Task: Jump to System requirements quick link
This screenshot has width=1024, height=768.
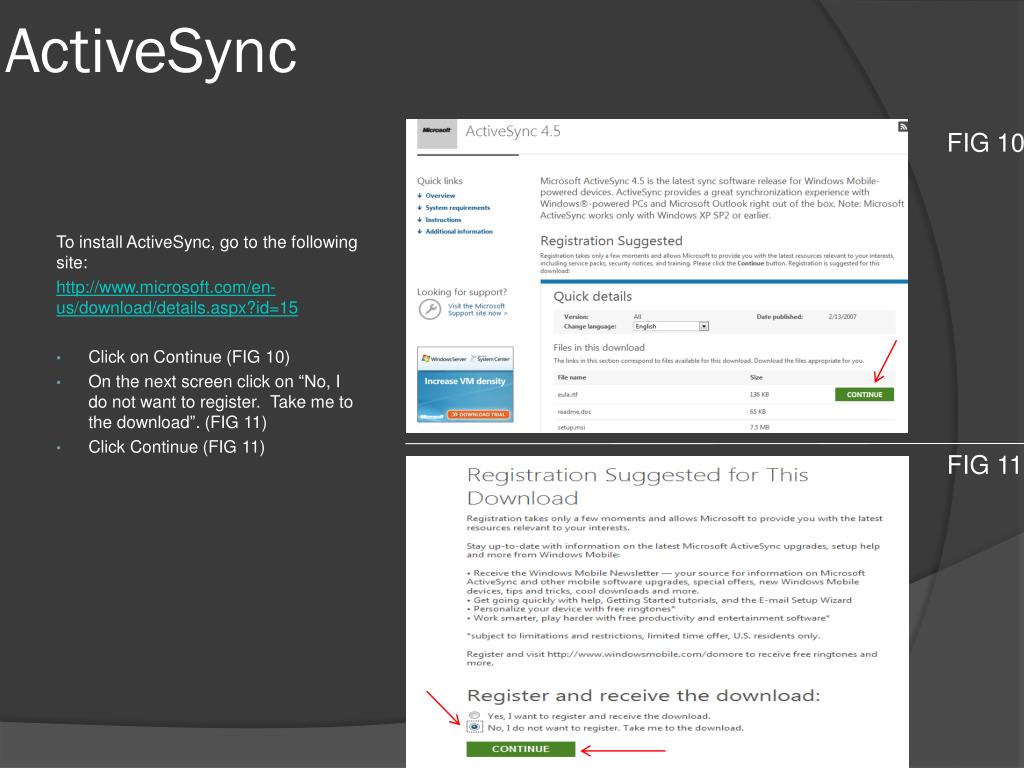Action: coord(458,208)
